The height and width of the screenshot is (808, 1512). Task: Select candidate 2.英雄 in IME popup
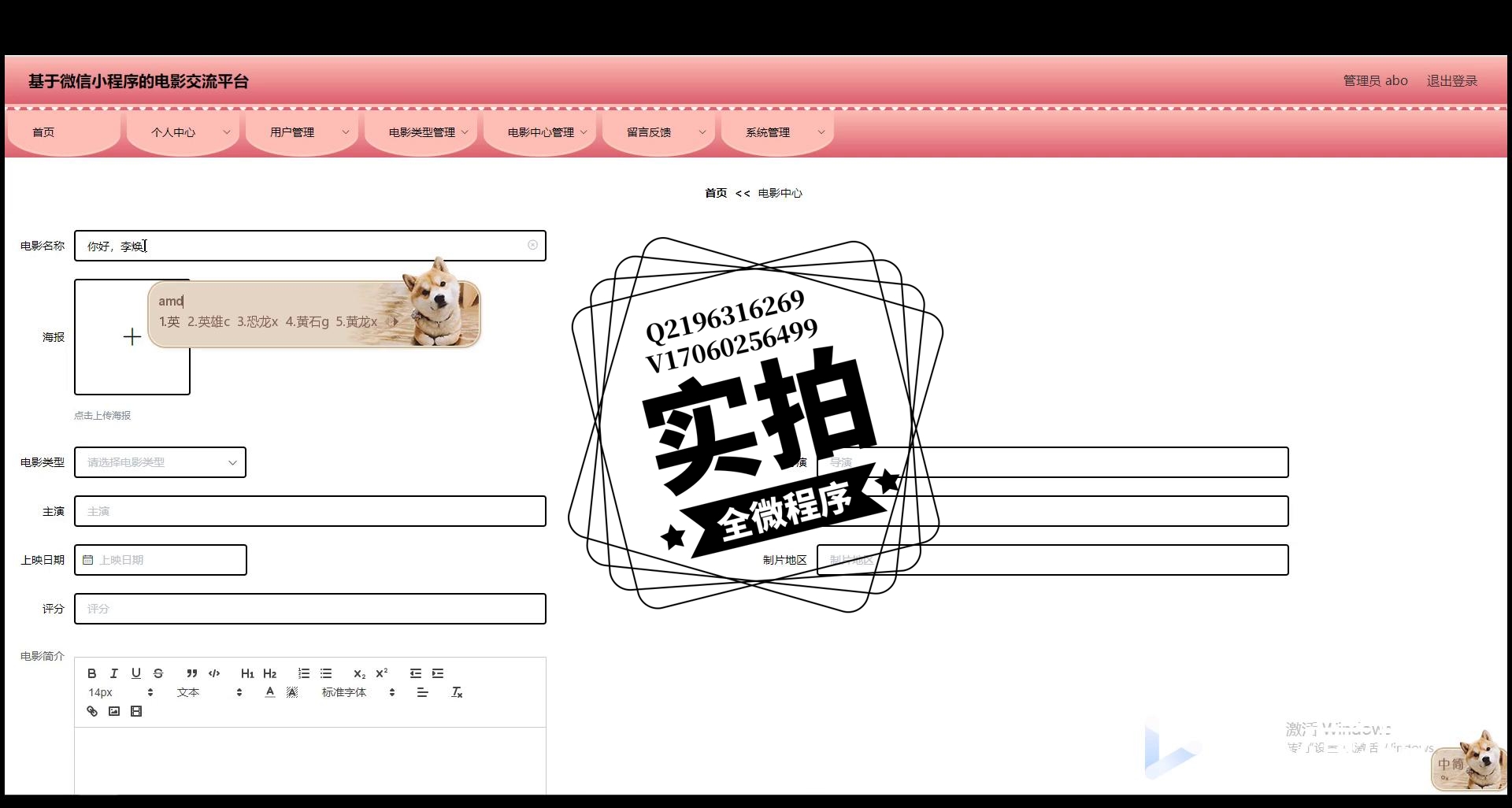[208, 321]
